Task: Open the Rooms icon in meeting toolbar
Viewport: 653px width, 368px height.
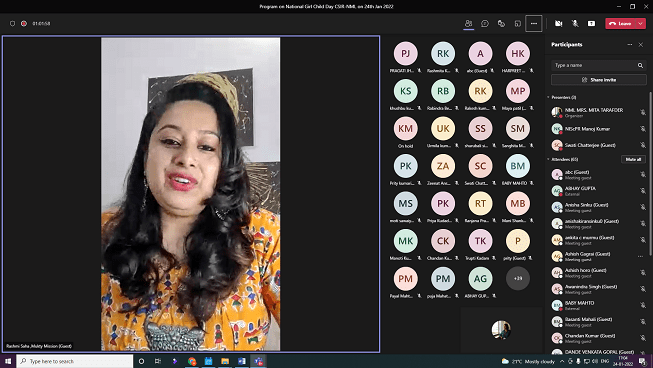Action: pyautogui.click(x=518, y=23)
